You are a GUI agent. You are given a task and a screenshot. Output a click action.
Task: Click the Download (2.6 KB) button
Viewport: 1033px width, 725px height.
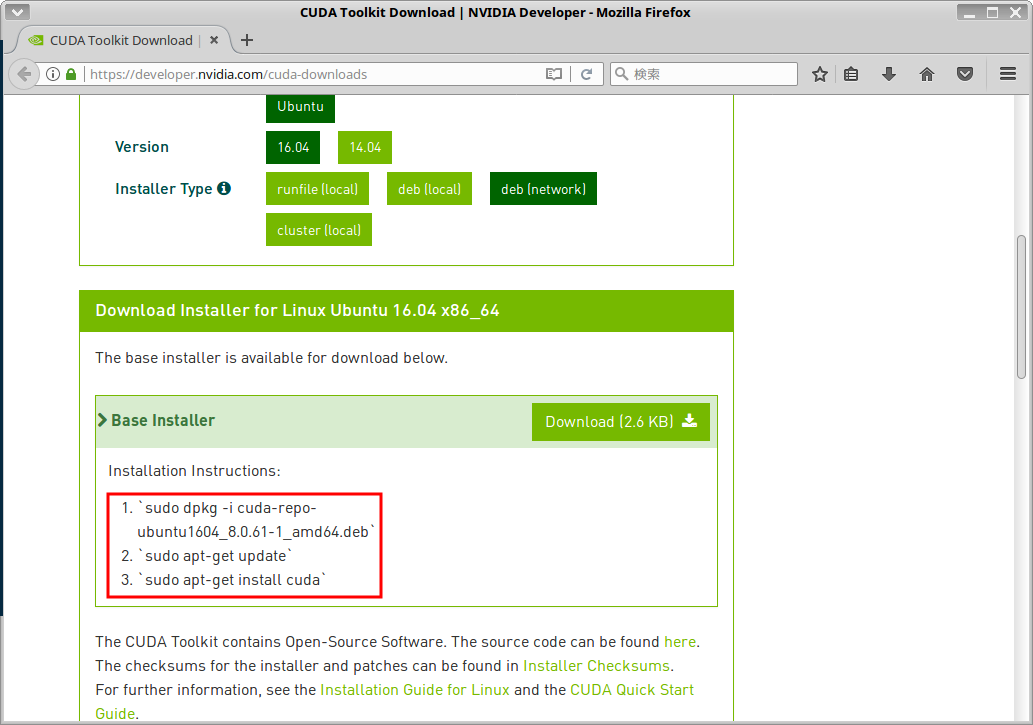pos(620,422)
